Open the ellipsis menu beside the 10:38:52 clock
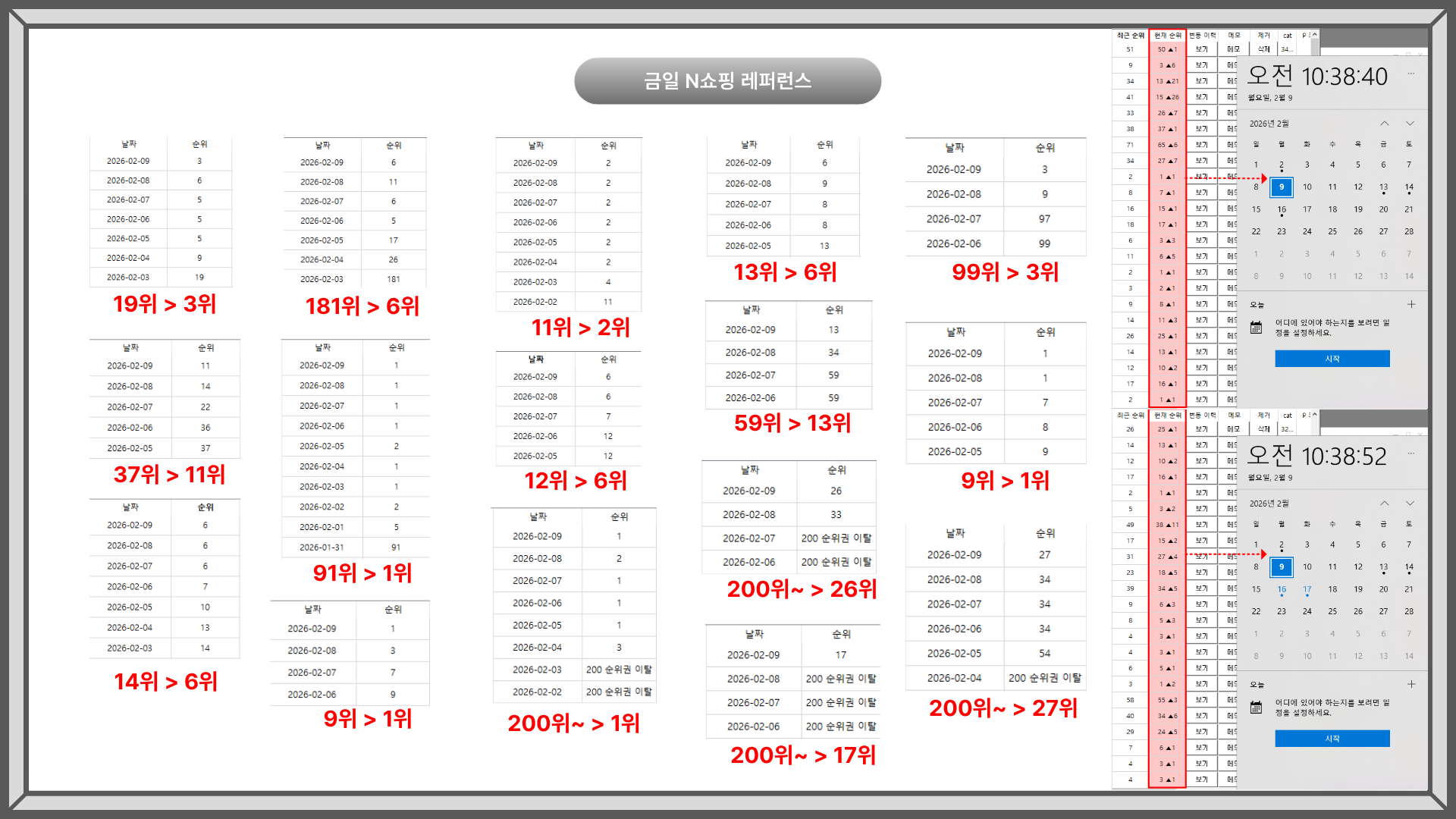Image resolution: width=1456 pixels, height=819 pixels. pos(1411,453)
